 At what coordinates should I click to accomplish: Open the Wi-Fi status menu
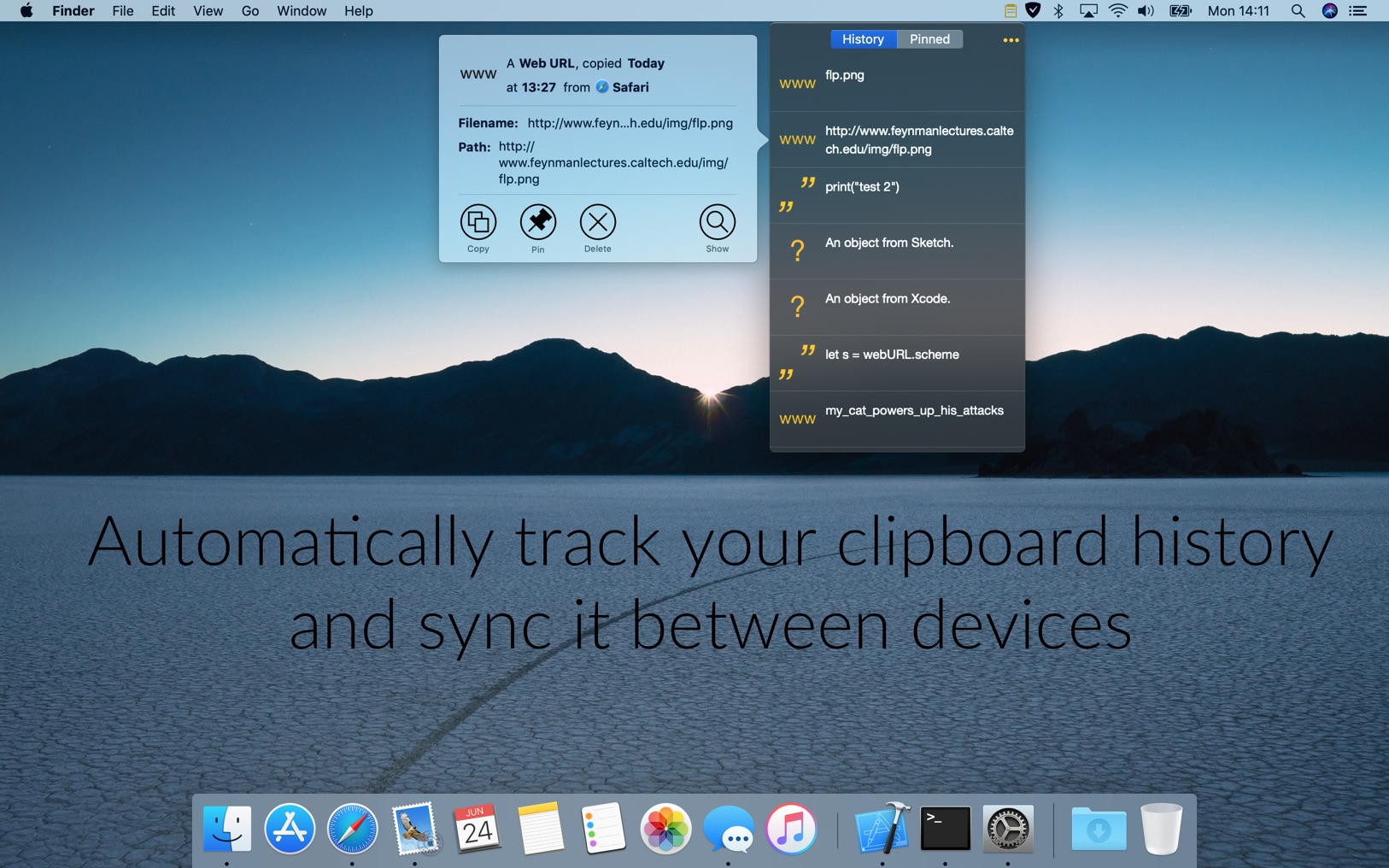(x=1117, y=11)
